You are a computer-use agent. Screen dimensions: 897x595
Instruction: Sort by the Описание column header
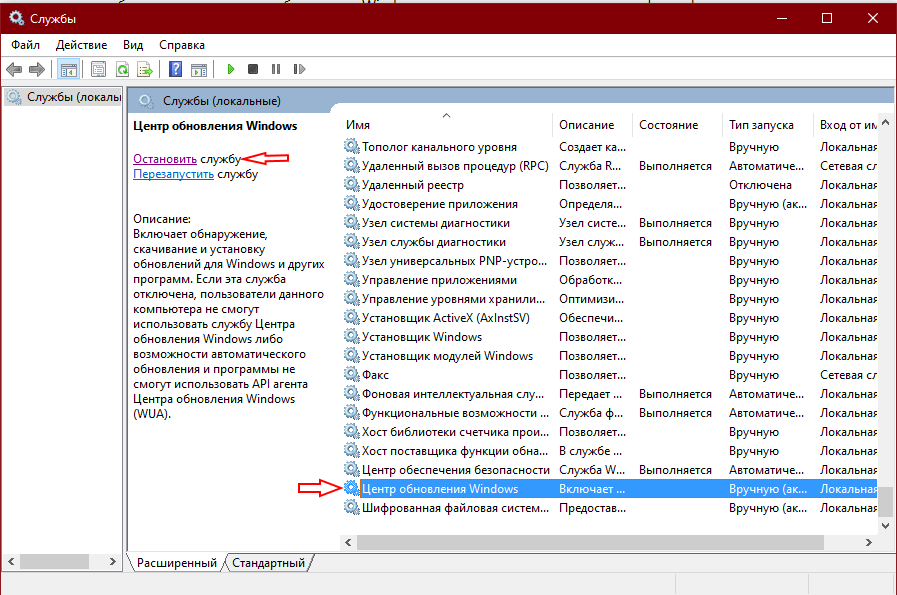(x=592, y=125)
